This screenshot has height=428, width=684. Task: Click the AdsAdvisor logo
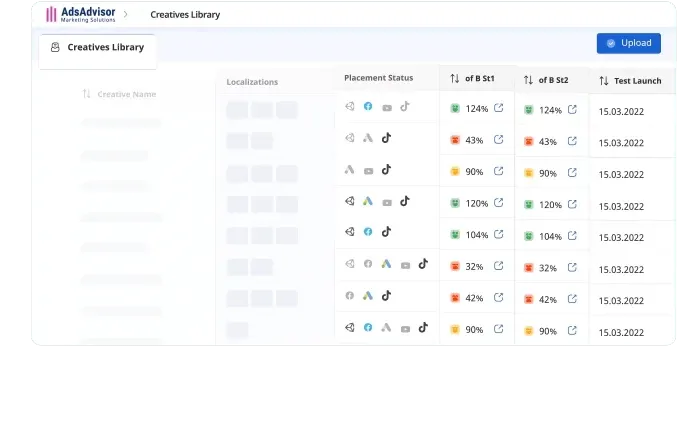tap(81, 14)
